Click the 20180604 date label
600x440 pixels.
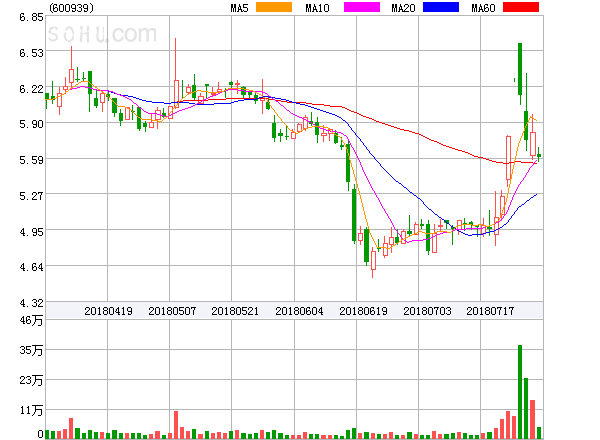(x=299, y=311)
